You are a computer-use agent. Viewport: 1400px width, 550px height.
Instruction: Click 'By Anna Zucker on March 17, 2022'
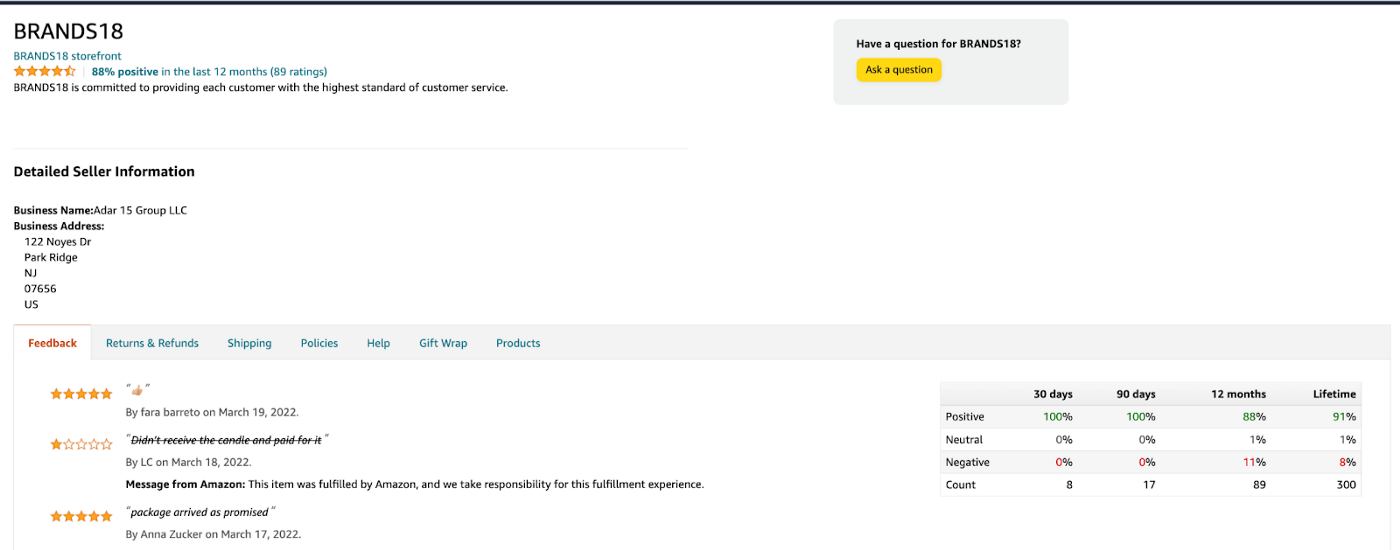coord(213,534)
